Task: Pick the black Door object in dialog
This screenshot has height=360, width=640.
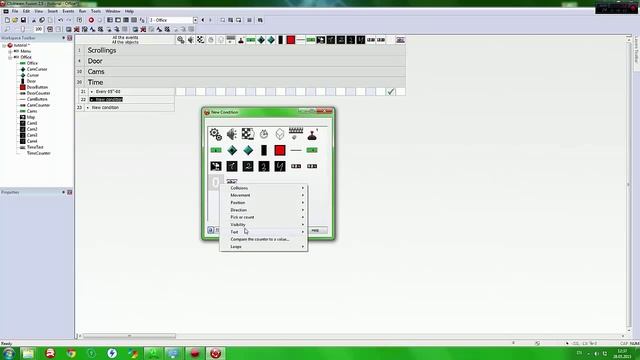Action: click(x=264, y=150)
